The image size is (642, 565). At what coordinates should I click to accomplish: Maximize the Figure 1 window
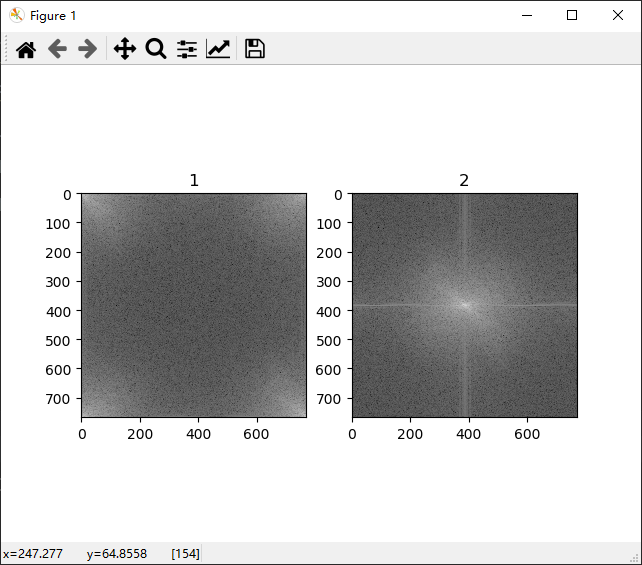(572, 16)
